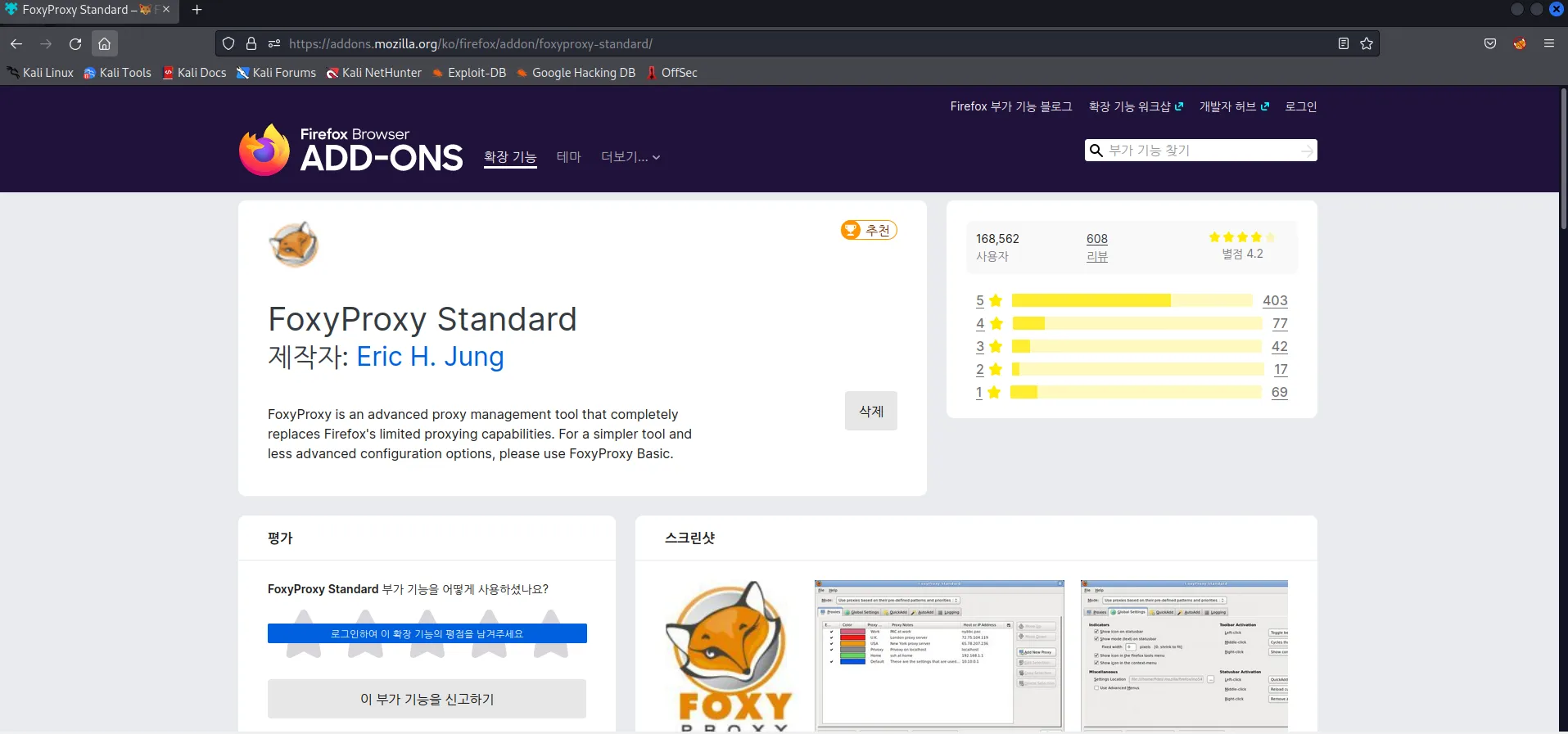Image resolution: width=1568 pixels, height=734 pixels.
Task: Open the Firefox application menu
Action: [1549, 43]
